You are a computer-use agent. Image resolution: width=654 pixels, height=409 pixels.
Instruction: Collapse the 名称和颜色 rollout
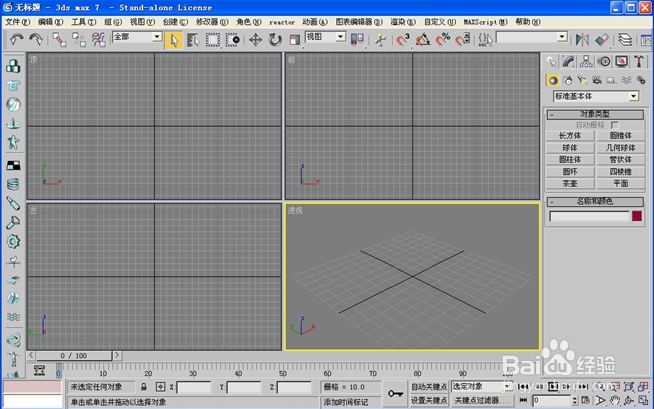click(x=595, y=201)
